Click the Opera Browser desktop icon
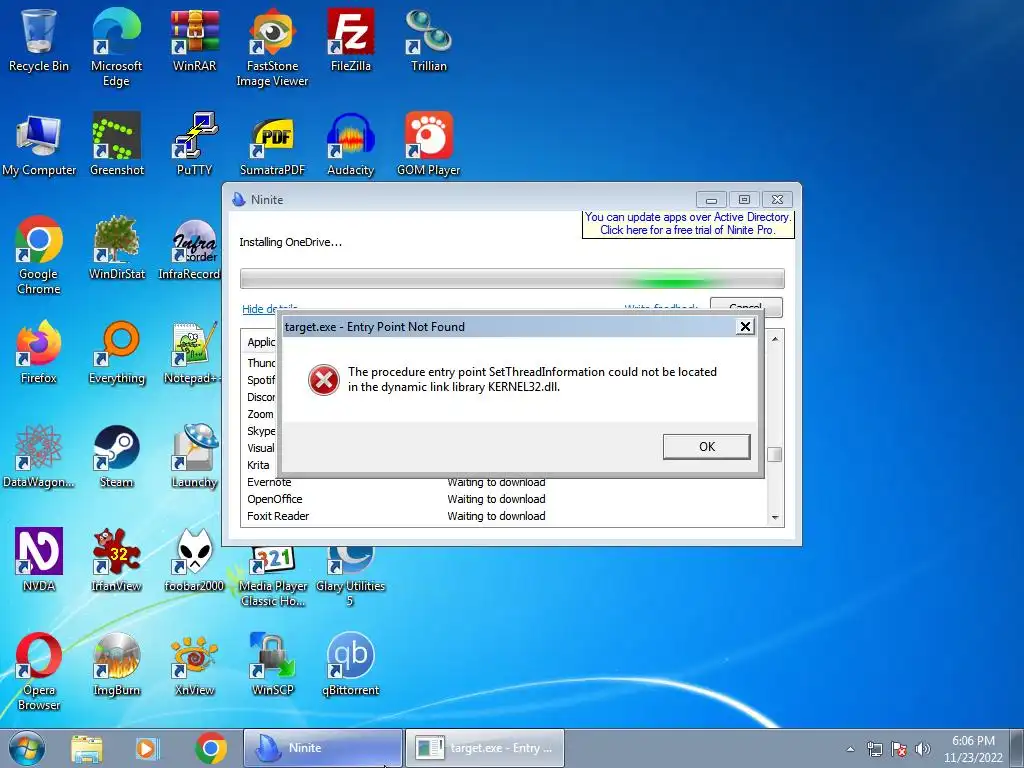 pos(39,671)
